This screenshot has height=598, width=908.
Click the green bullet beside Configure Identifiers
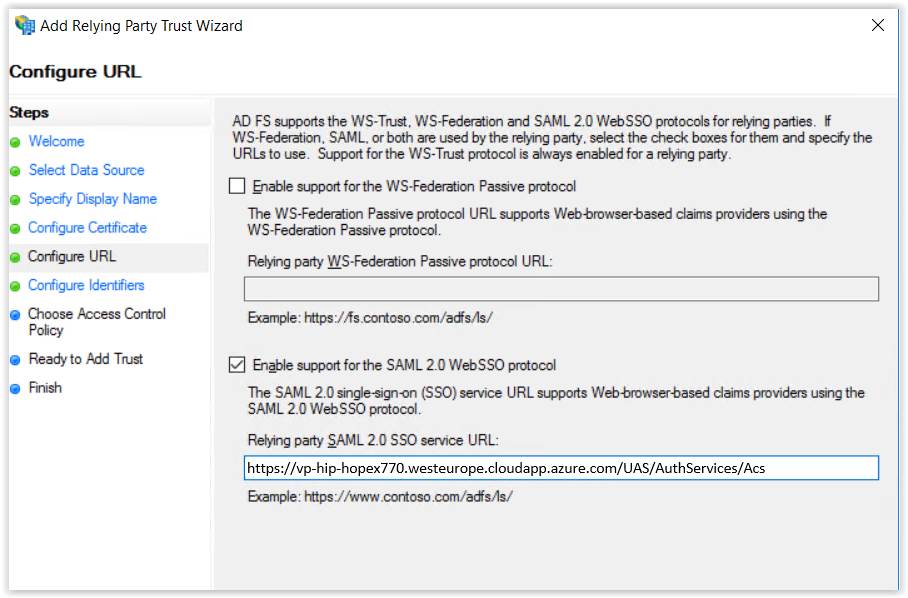(15, 286)
